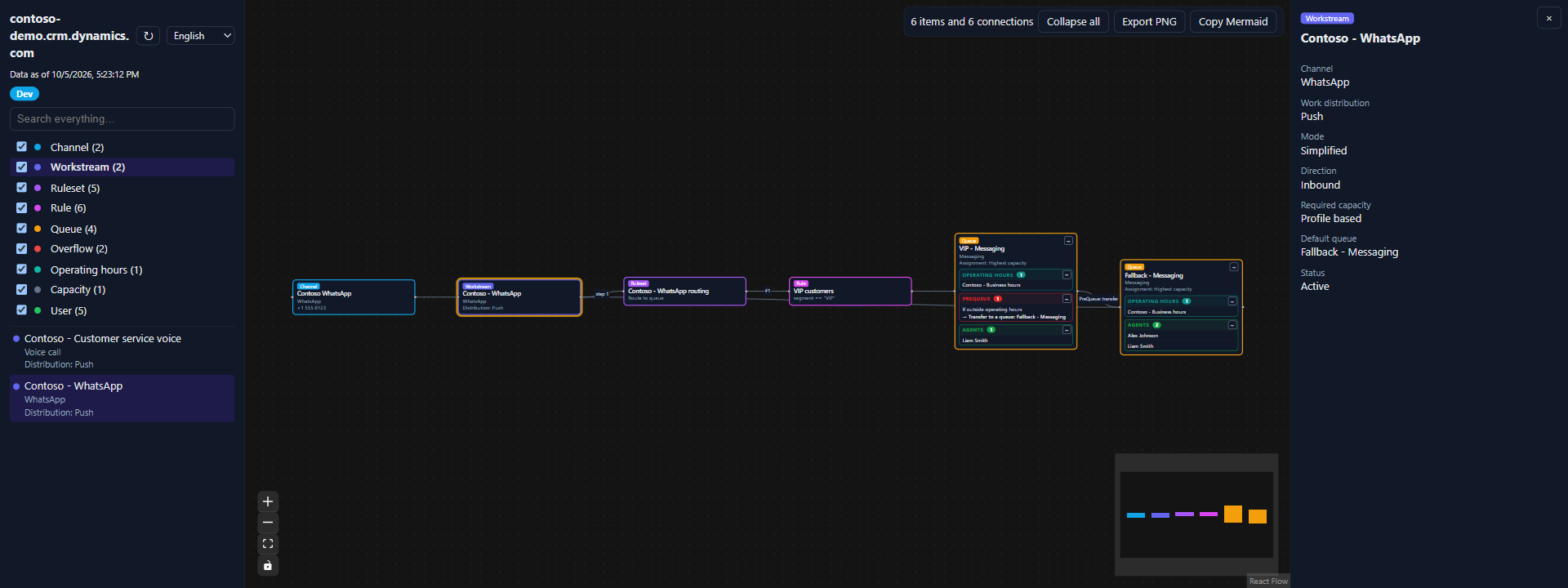Select Contoso - Customer service voice workstream
Viewport: 1568px width, 588px height.
(122, 351)
